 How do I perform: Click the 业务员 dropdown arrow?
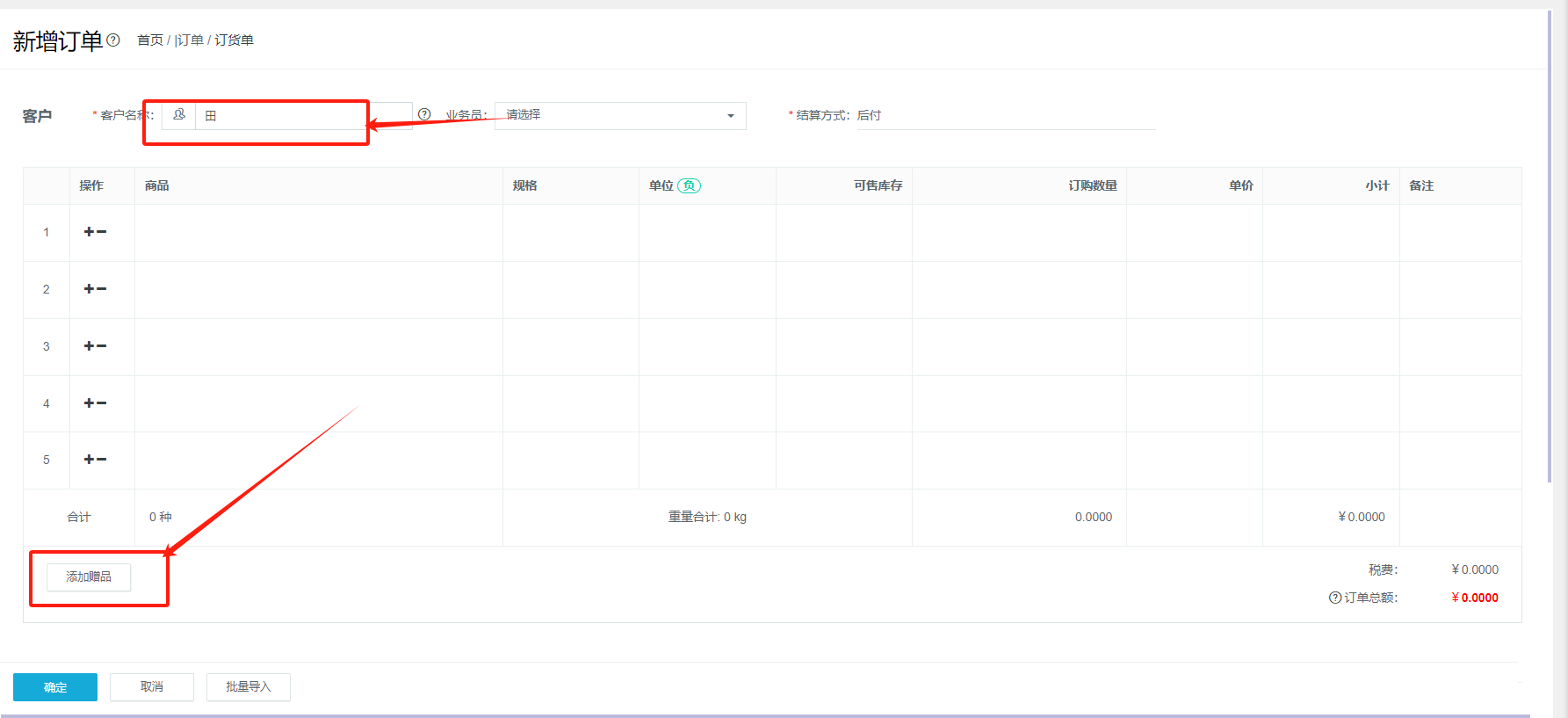click(x=731, y=116)
